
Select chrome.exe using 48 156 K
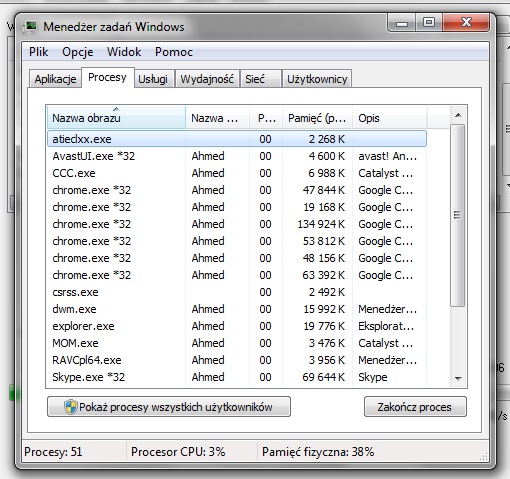coord(237,258)
